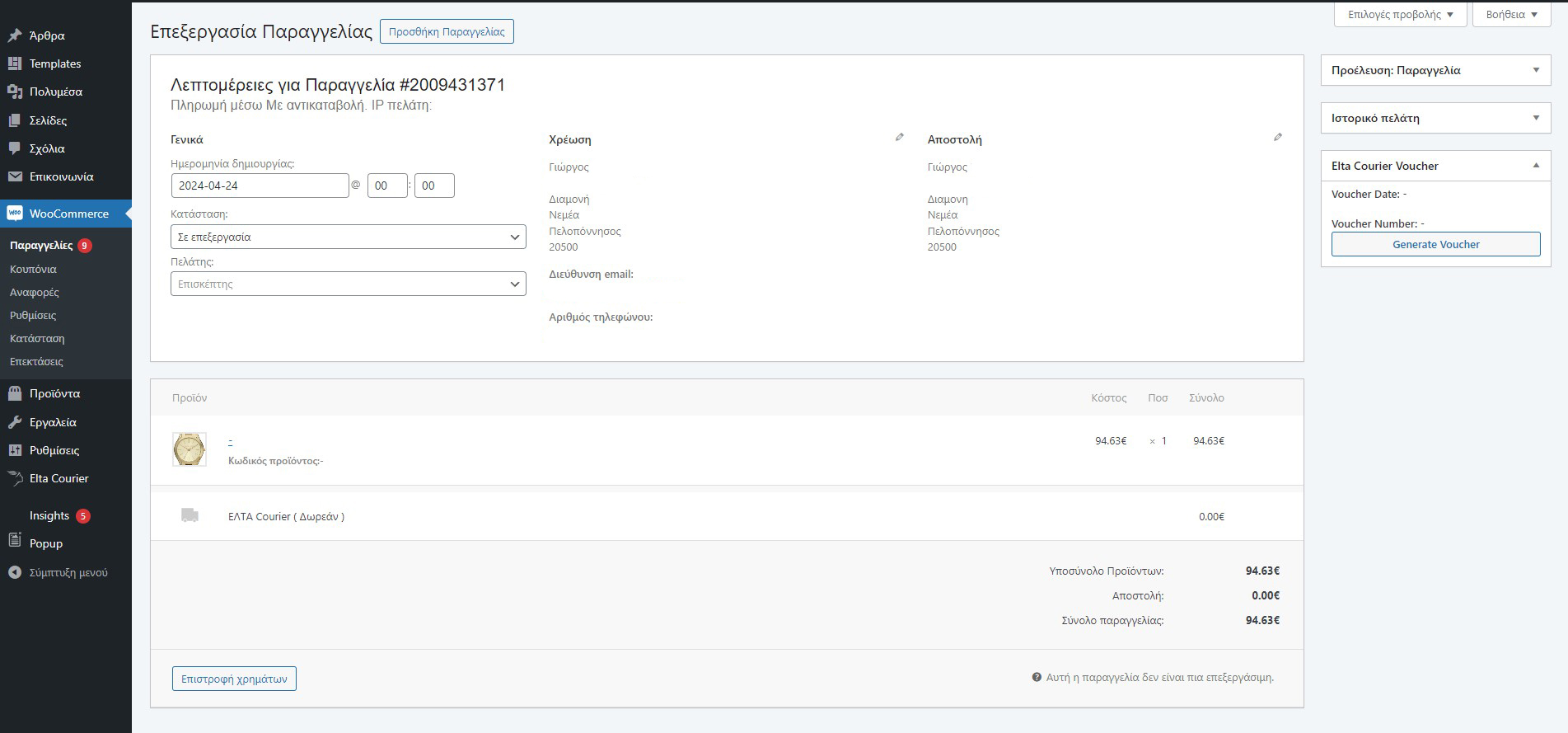Click the Επιστροφή χρημάτων refund button
This screenshot has height=733, width=1568.
[x=234, y=679]
